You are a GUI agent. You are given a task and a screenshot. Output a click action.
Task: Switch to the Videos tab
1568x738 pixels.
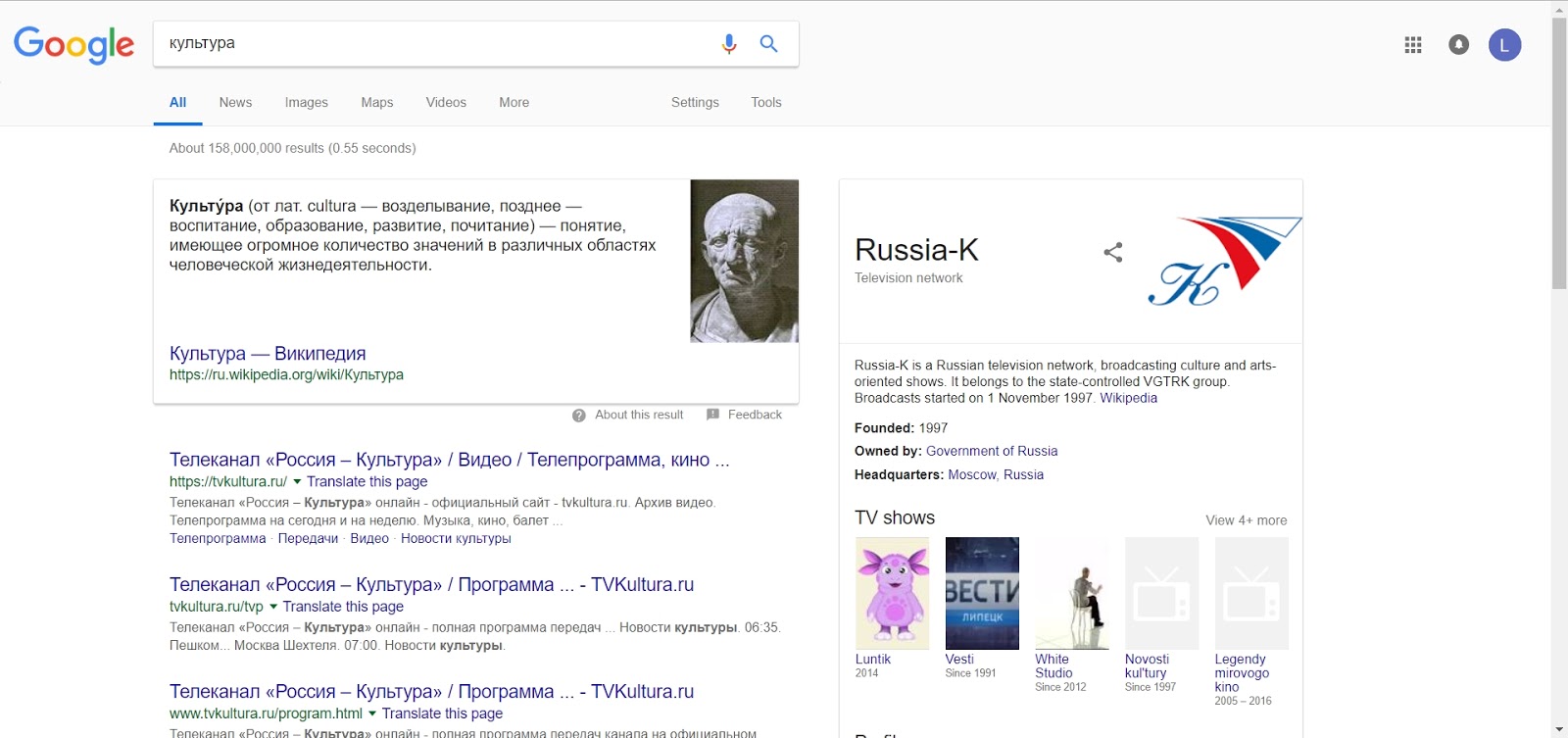click(446, 102)
